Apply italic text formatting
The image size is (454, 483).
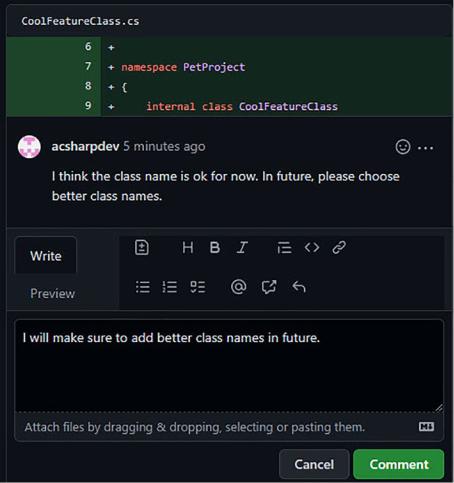pos(242,248)
